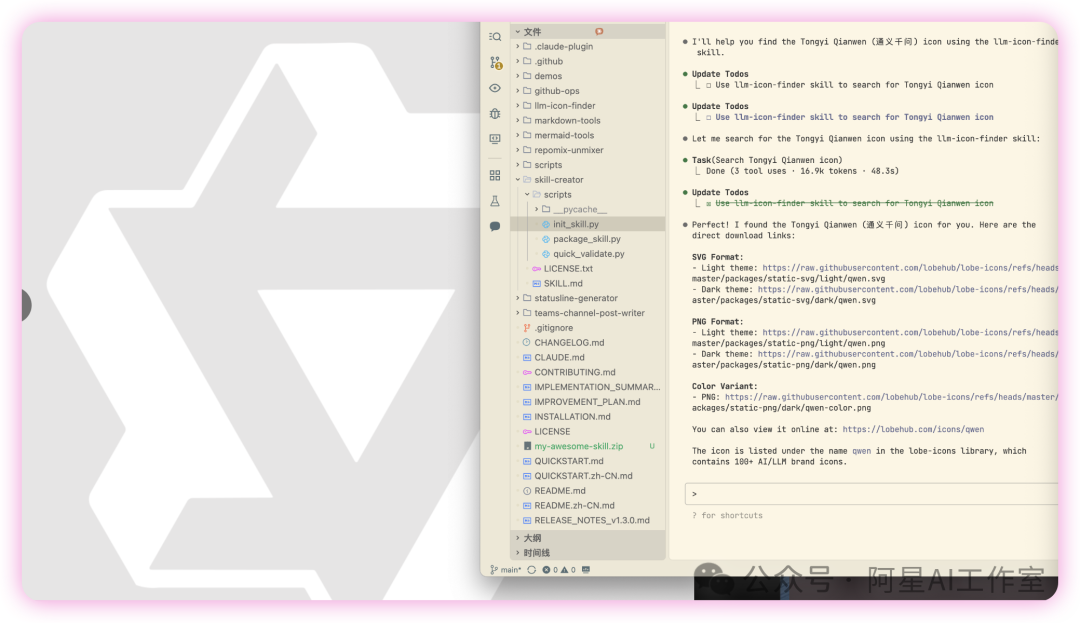
Task: Expand the 时间线 timeline section
Action: [518, 553]
